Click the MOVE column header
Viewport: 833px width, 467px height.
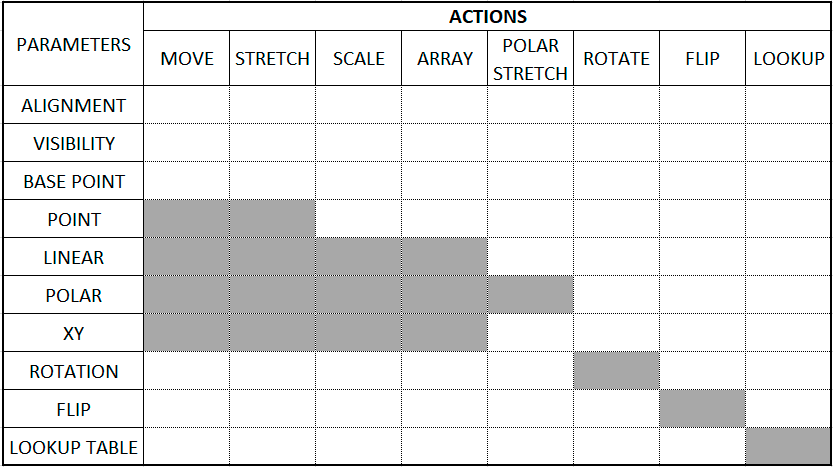[187, 59]
